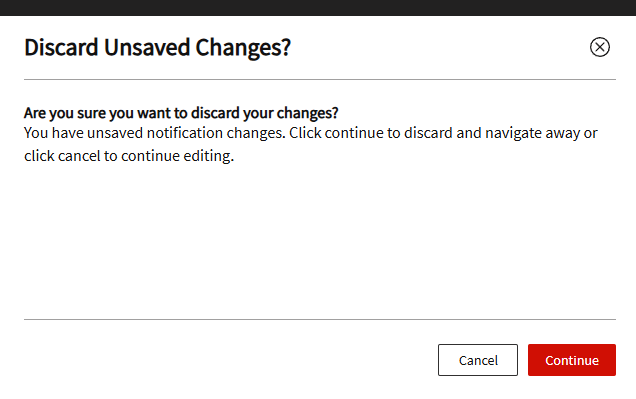Click the empty white area in the dialog body
Screen dimensions: 636x399
pos(320,241)
